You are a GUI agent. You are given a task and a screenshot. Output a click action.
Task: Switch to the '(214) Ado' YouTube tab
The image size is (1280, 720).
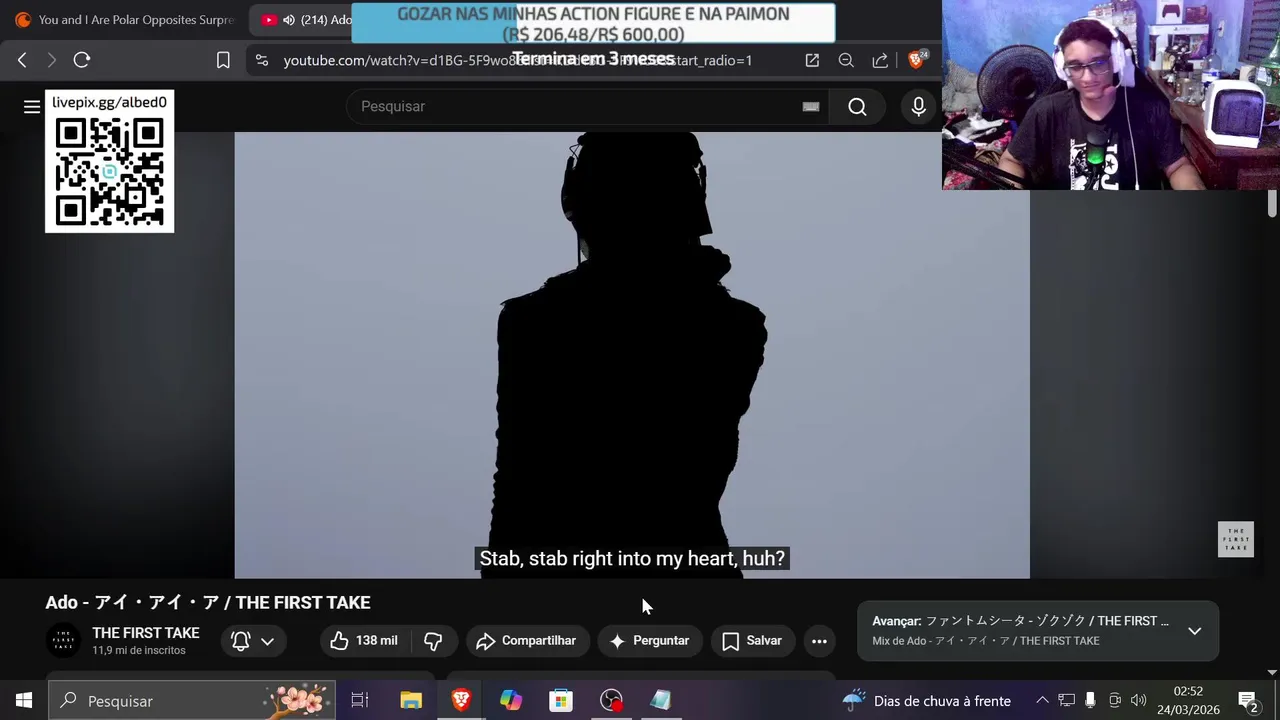click(308, 20)
